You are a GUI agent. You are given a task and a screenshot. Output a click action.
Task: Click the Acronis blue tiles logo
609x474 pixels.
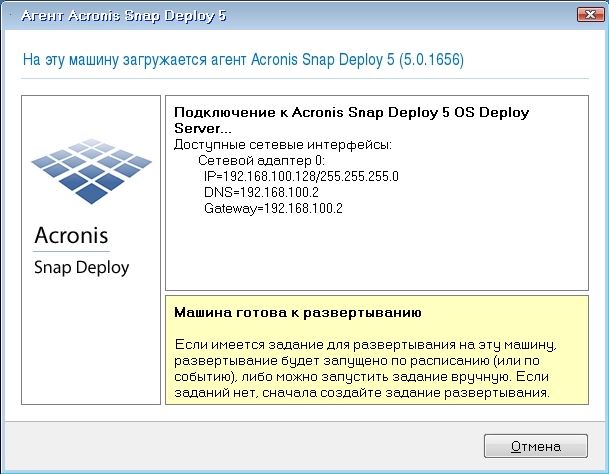pyautogui.click(x=92, y=171)
